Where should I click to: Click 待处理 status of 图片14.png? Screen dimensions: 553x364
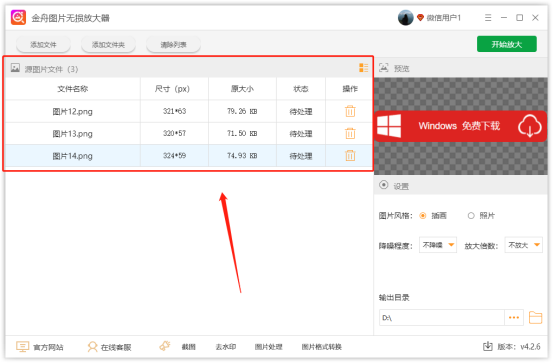[x=301, y=156]
